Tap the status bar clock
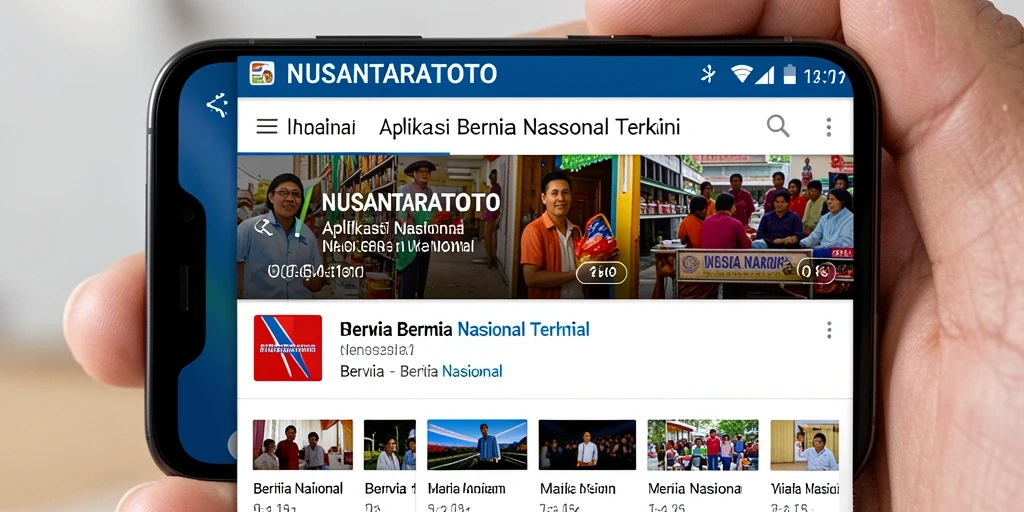1024x512 pixels. [825, 76]
